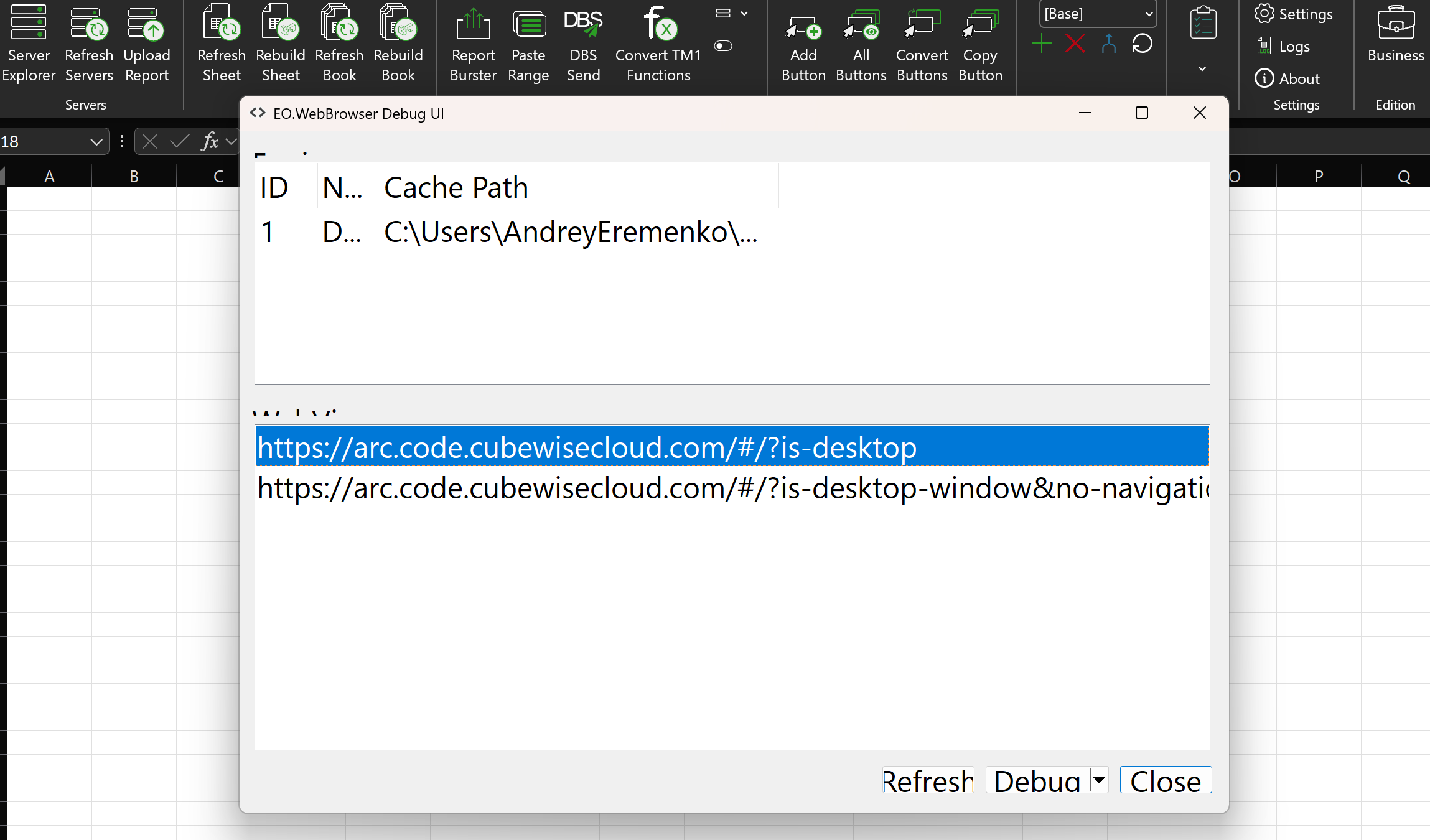
Task: Click the Refresh button in the Debug UI dialog
Action: tap(928, 780)
